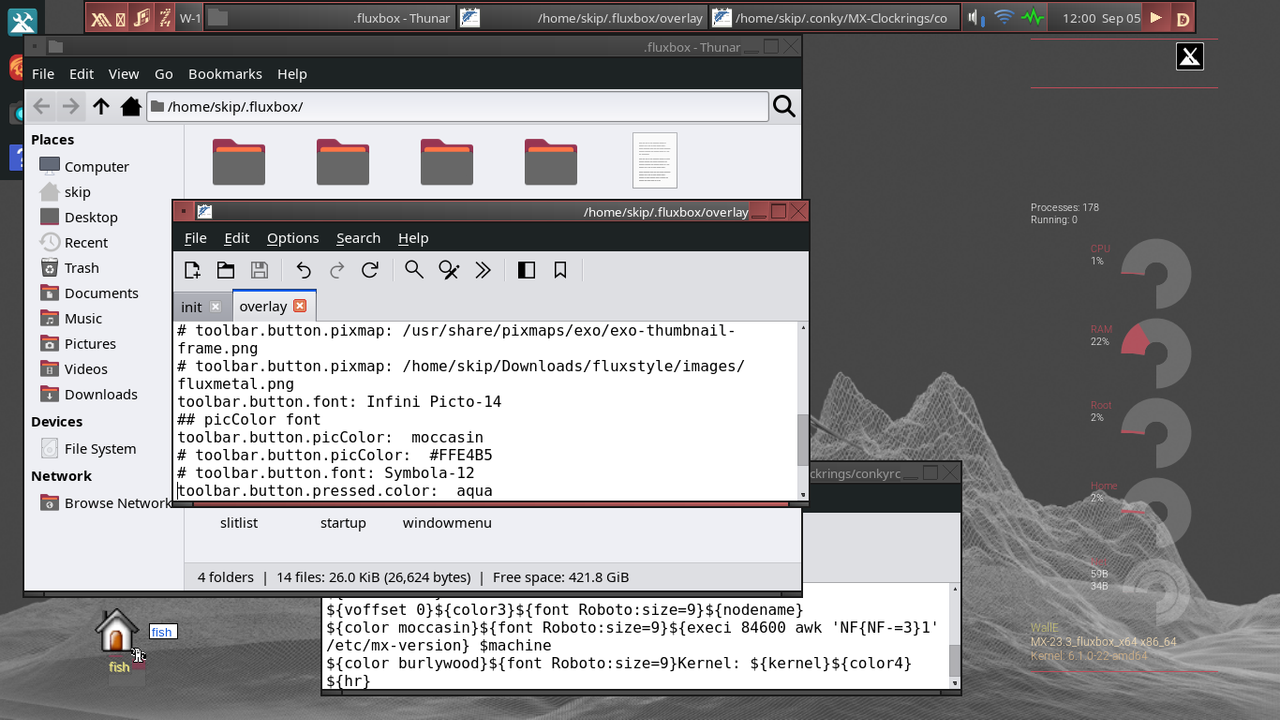Open the Wi-Fi network tray icon
This screenshot has width=1280, height=720.
tap(1004, 18)
